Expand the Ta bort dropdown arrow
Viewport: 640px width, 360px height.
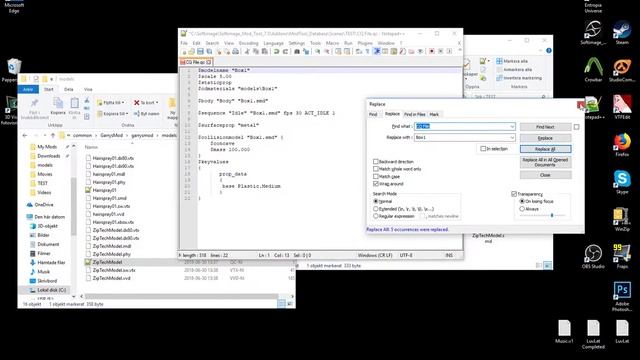157,102
